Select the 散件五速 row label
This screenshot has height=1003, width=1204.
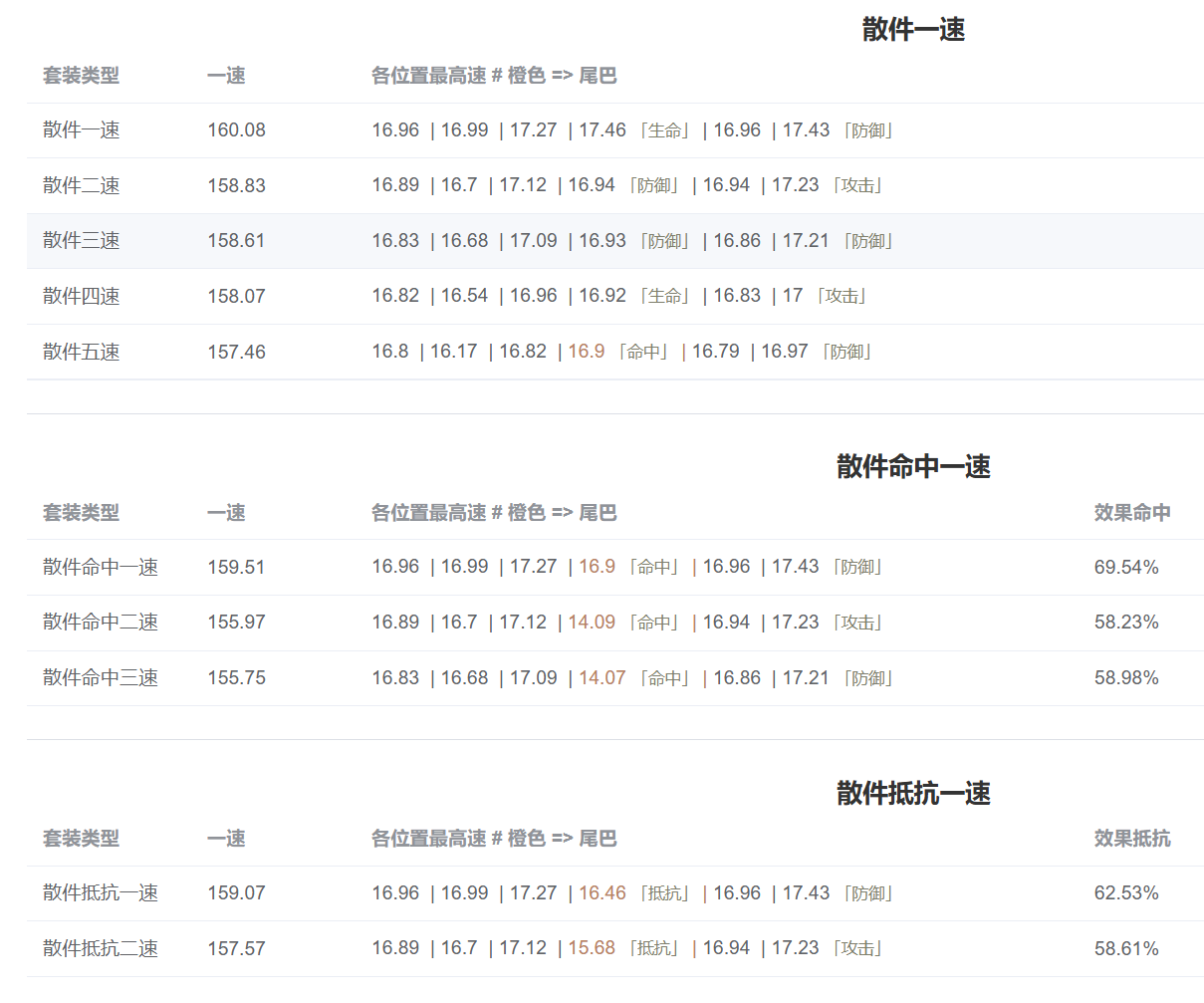[82, 353]
